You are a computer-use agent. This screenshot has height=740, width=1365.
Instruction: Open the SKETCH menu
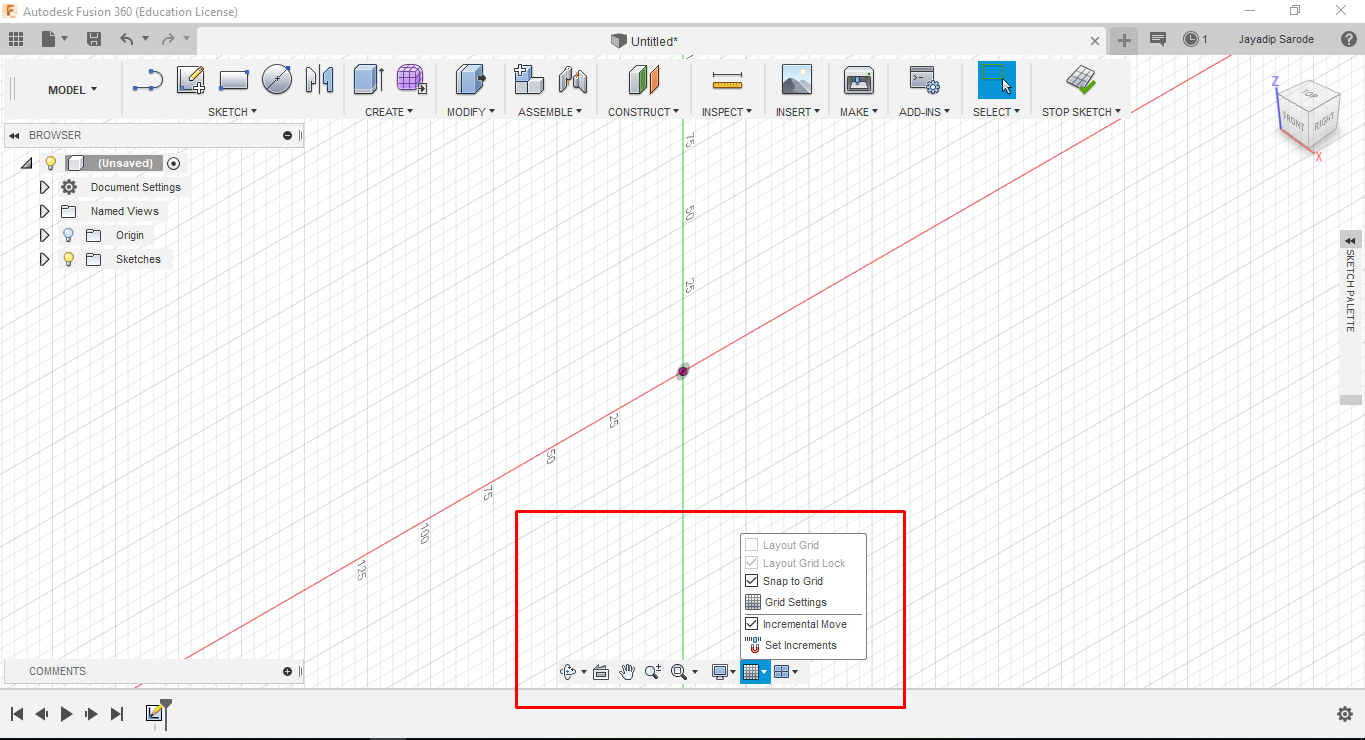click(232, 112)
